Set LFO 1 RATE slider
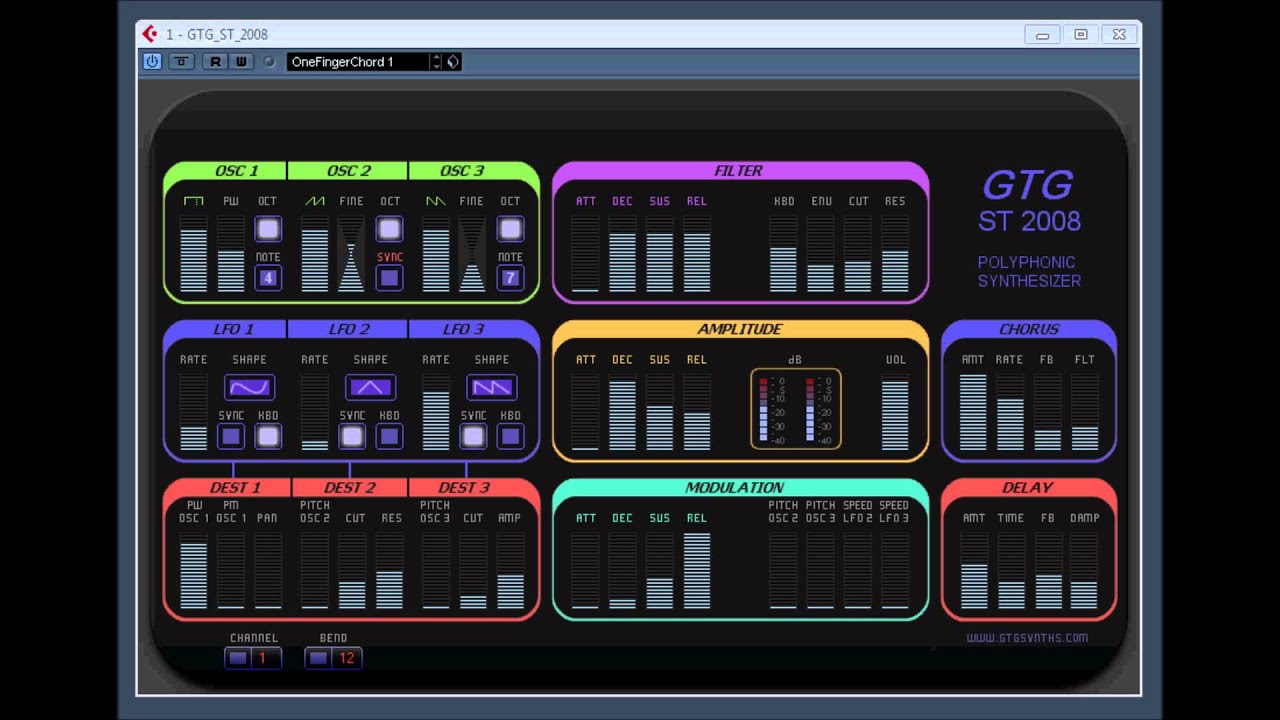This screenshot has height=720, width=1280. point(193,412)
